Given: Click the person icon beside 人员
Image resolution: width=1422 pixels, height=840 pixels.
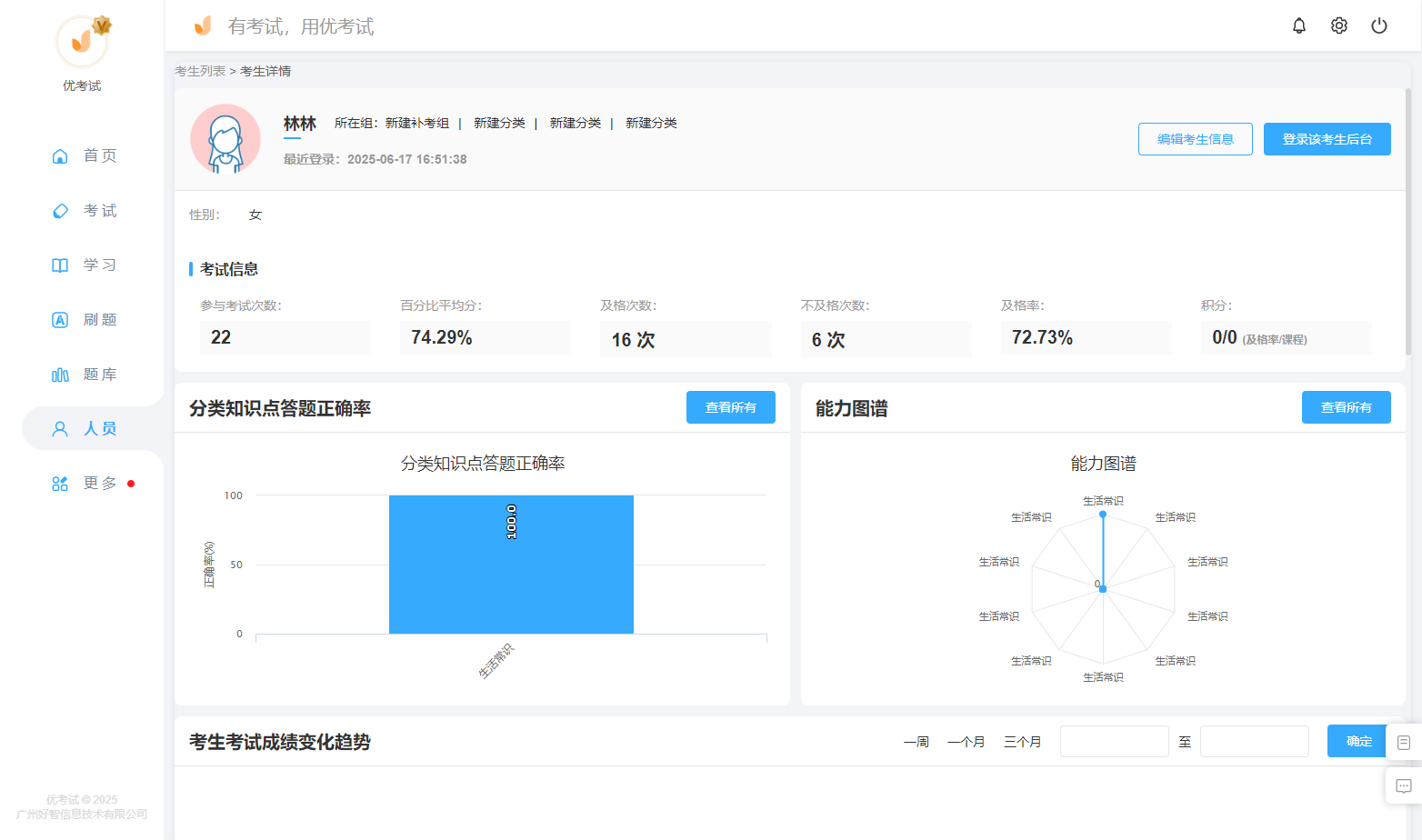Looking at the screenshot, I should [x=60, y=429].
